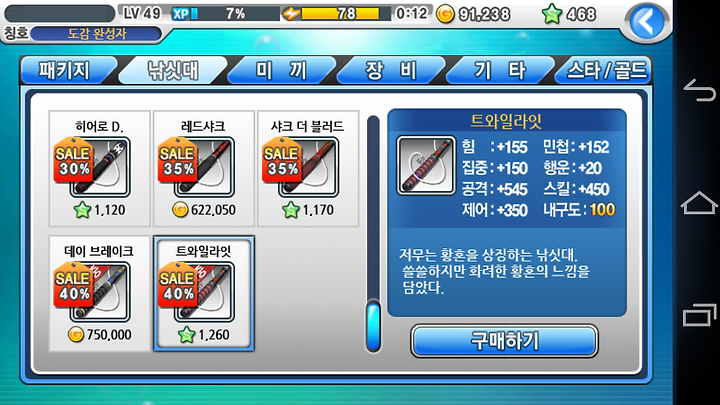Click the item list scrollbar handle
Viewport: 720px width, 405px height.
tap(374, 326)
